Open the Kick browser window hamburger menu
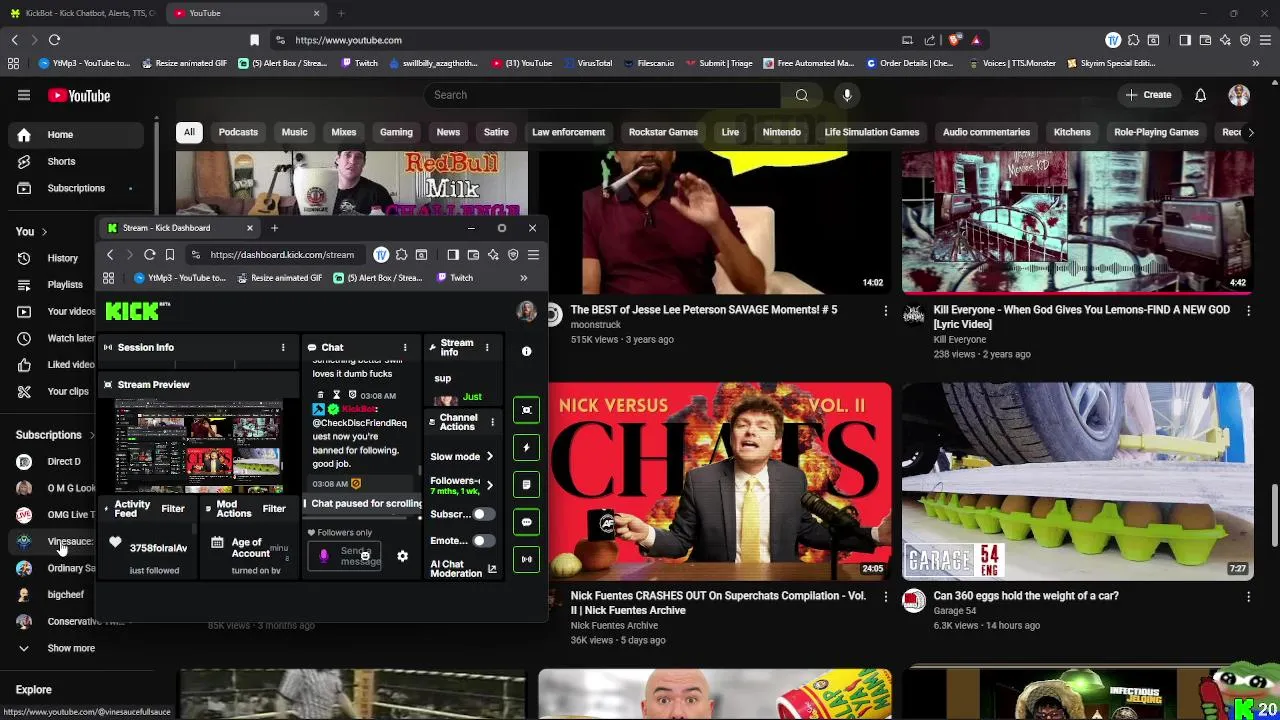 (x=534, y=255)
